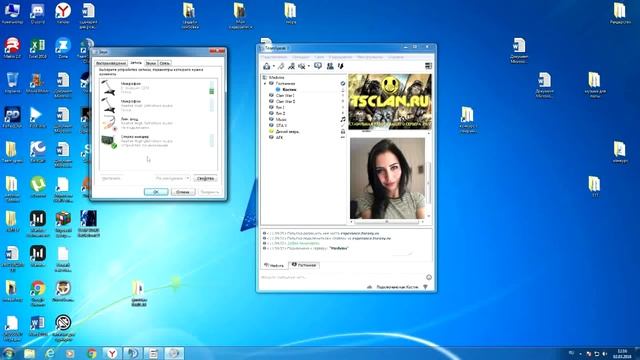Open the Recycle Bin desktop icon
640x360 pixels.
pyautogui.click(x=12, y=83)
